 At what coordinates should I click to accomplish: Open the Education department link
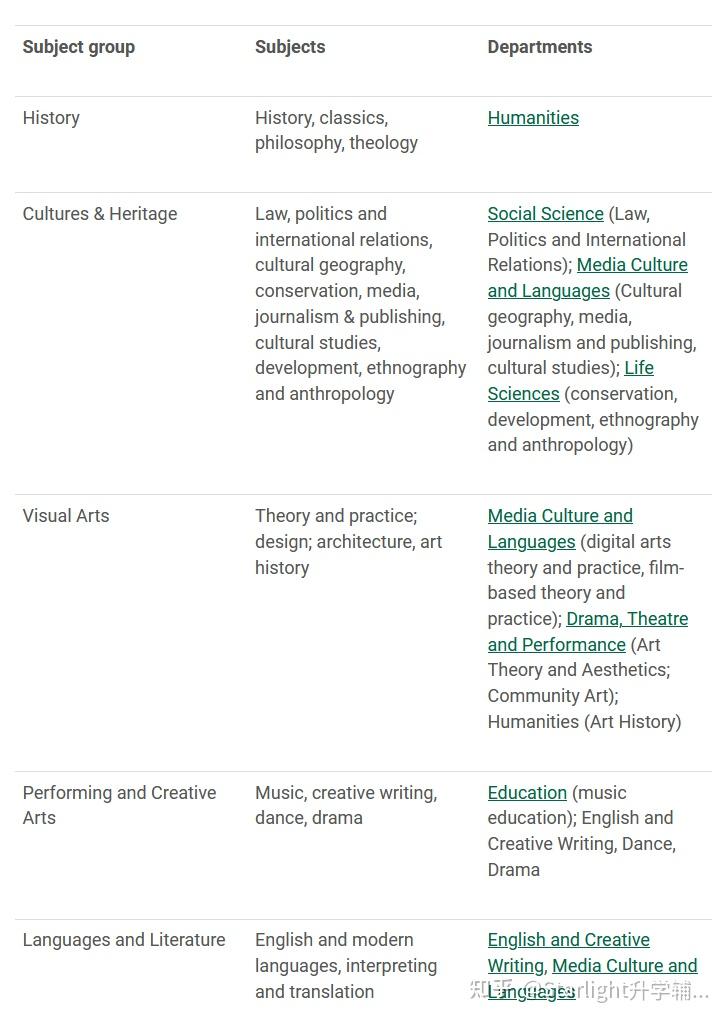527,793
